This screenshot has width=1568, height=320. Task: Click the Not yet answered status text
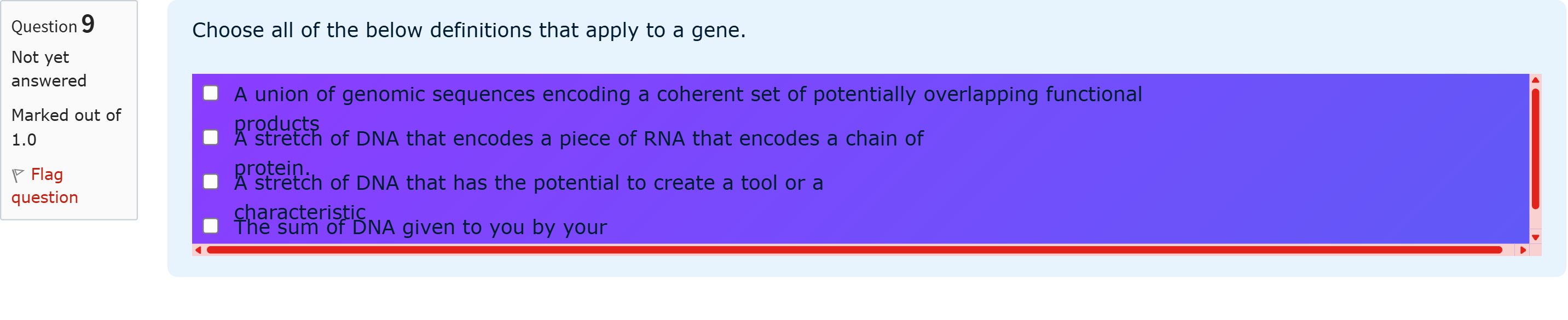coord(49,69)
